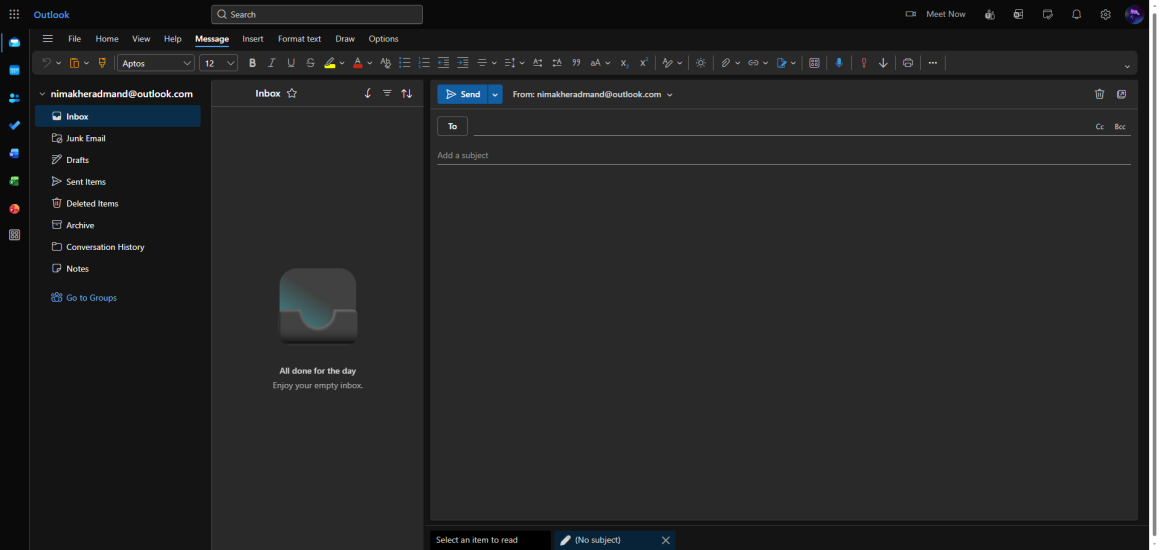The width and height of the screenshot is (1160, 550).
Task: Toggle italic text formatting
Action: click(x=271, y=63)
